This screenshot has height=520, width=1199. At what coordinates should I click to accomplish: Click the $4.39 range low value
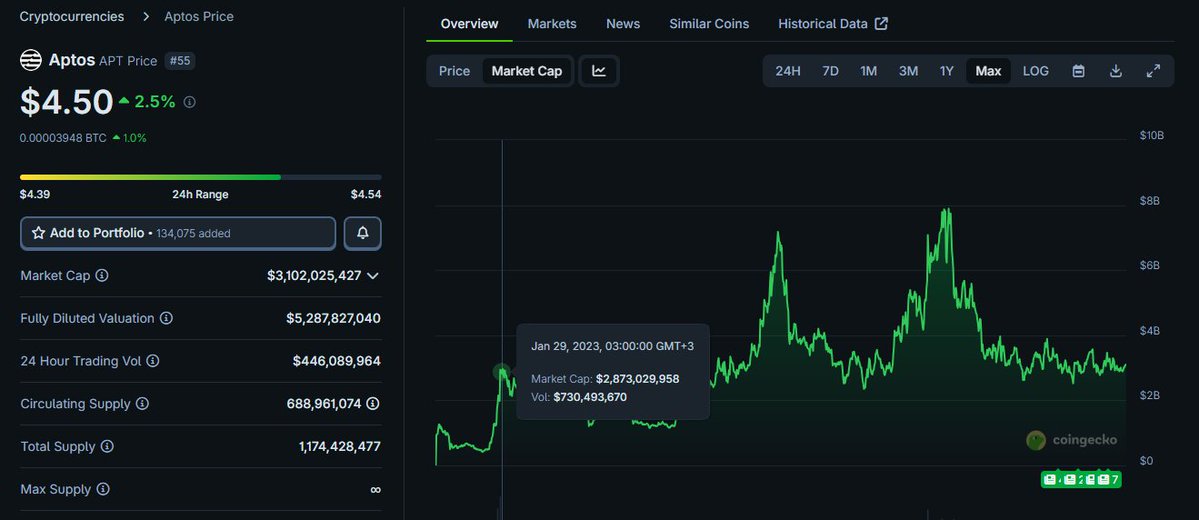[35, 194]
